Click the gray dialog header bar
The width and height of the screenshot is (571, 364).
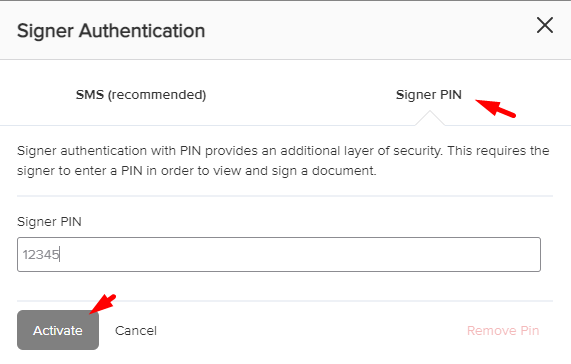click(286, 30)
